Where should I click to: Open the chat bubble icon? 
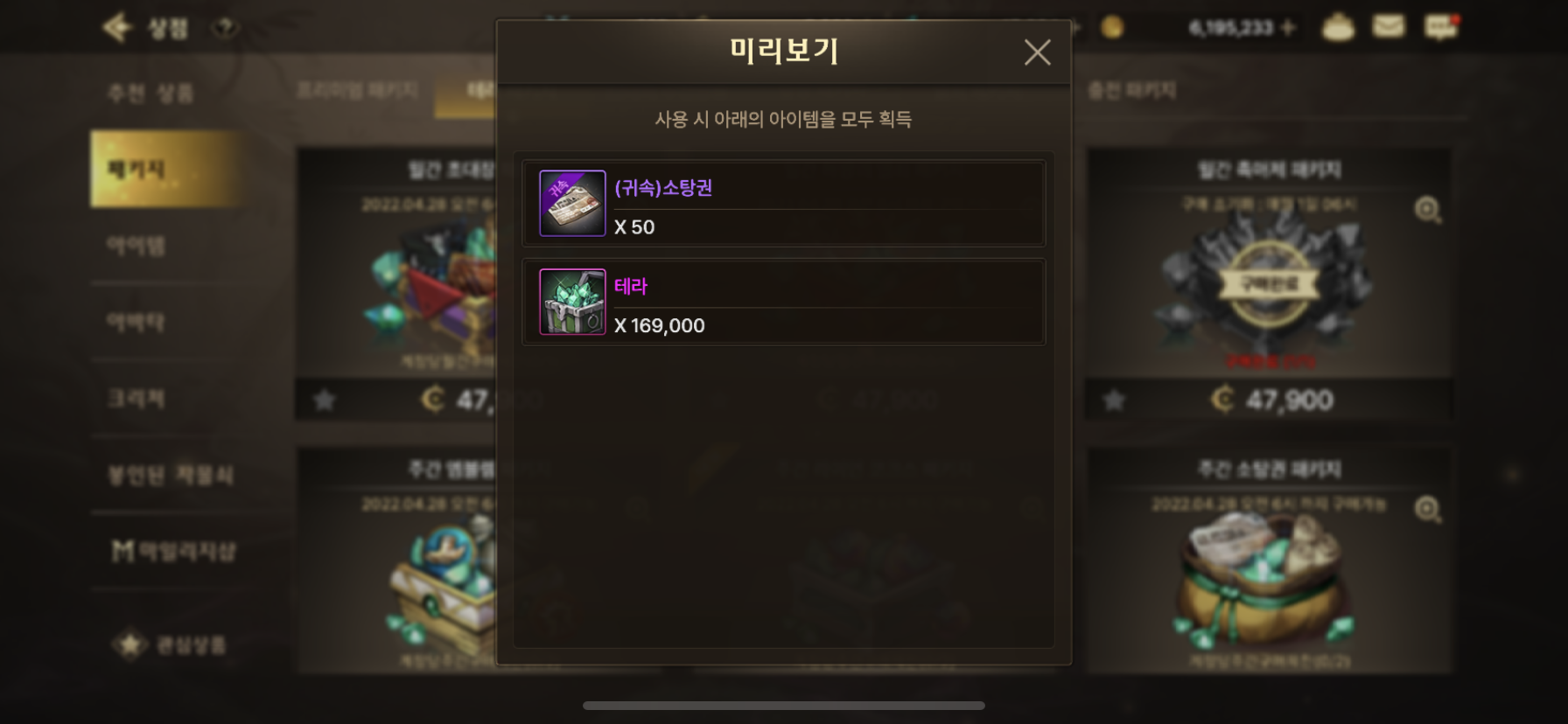coord(1441,27)
